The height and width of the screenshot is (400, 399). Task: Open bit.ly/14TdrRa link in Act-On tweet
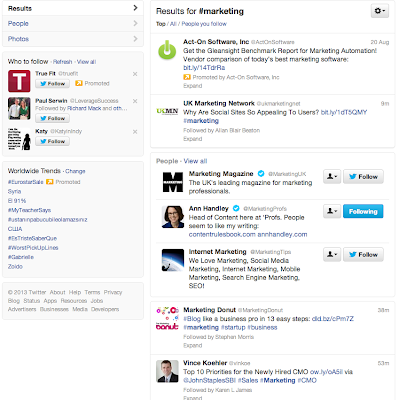[204, 68]
